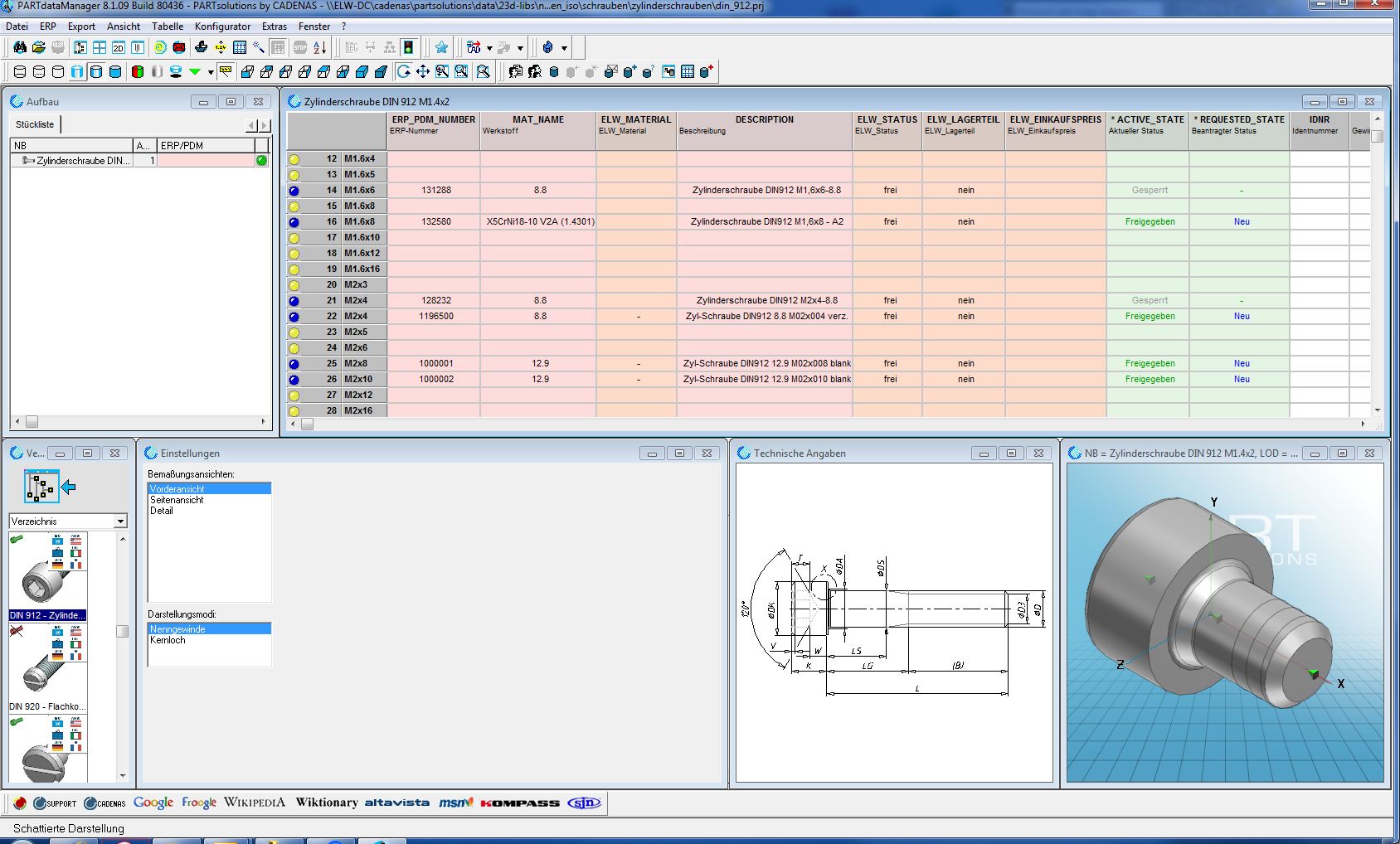Screen dimensions: 1400x844
Task: Click the red-green cylinder display icon
Action: [138, 72]
